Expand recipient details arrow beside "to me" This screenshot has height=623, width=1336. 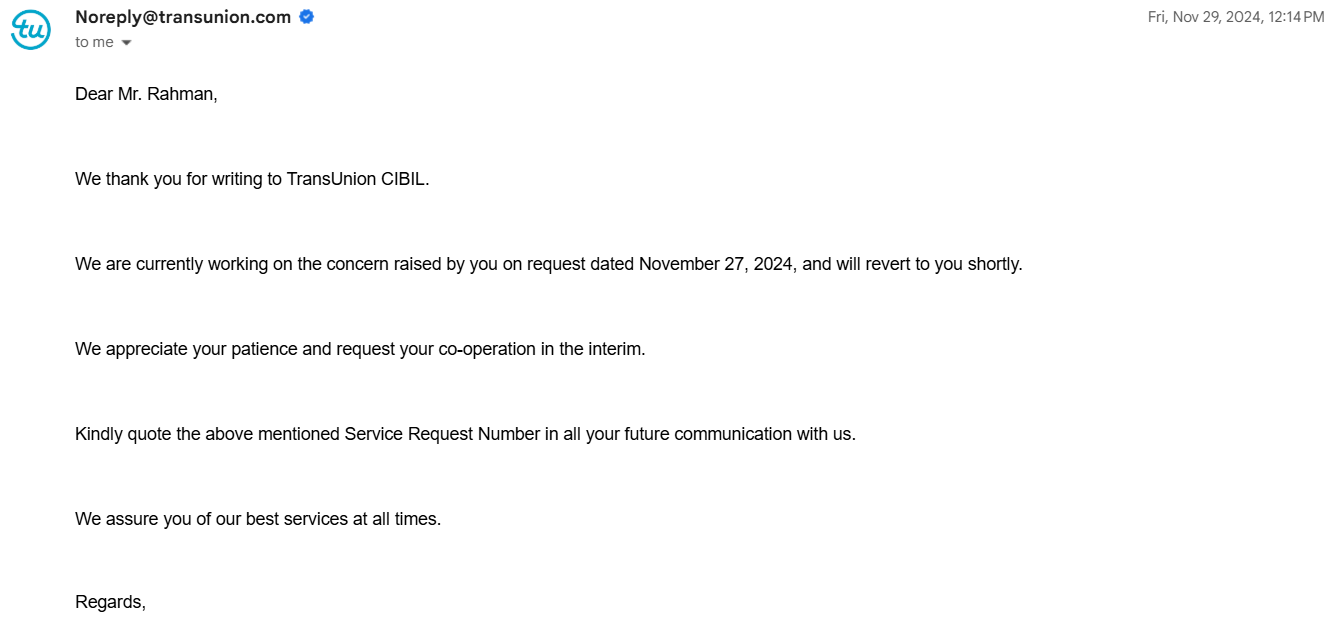(126, 43)
